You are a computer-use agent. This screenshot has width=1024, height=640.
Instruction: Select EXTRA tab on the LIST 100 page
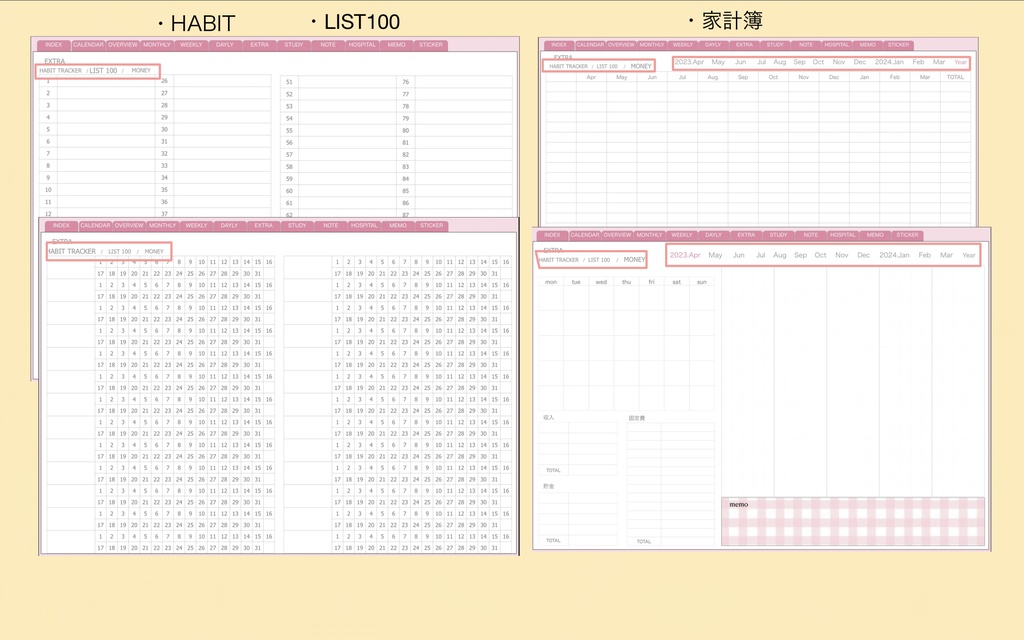tap(259, 45)
